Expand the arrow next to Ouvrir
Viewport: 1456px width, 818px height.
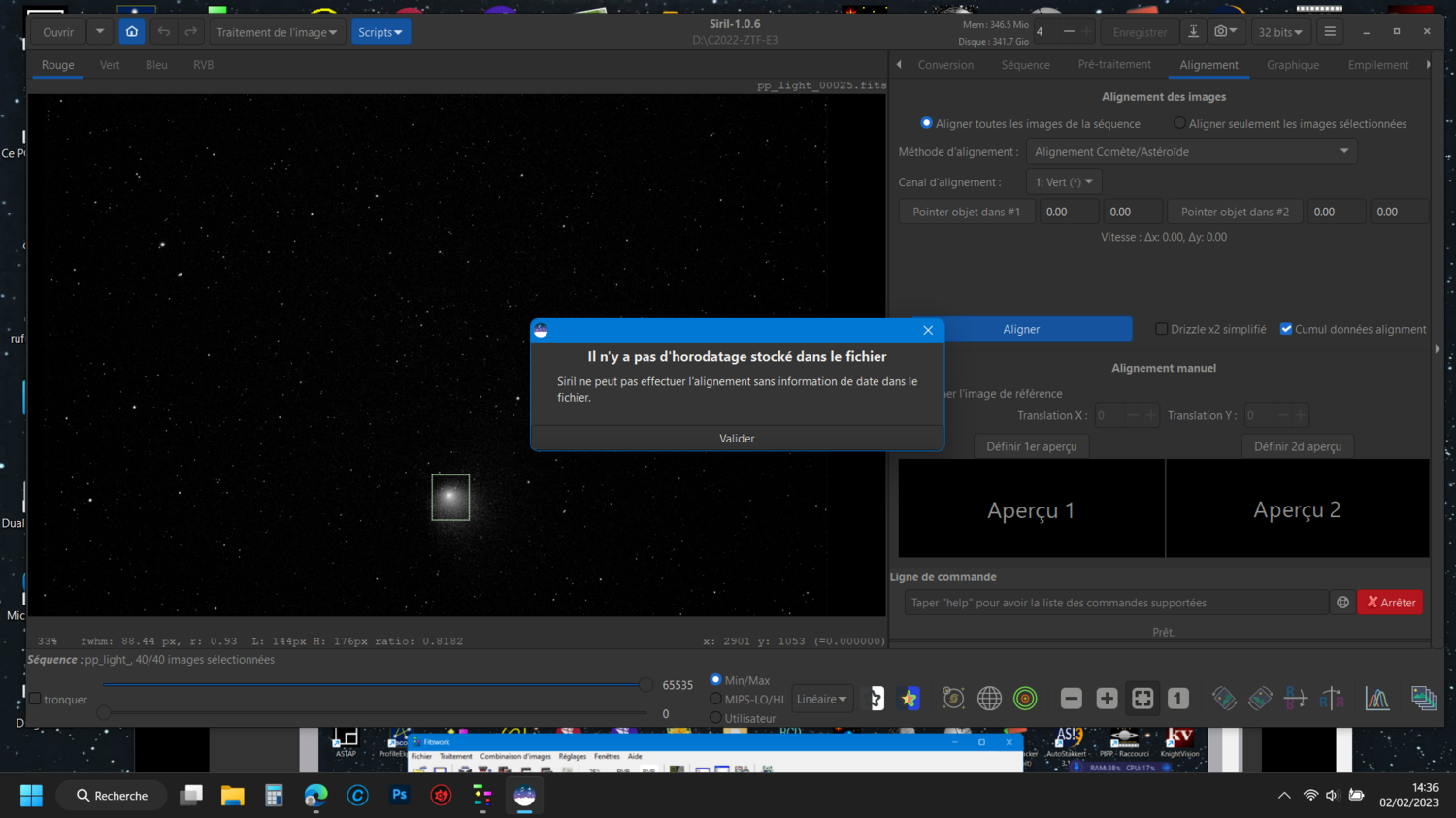[x=100, y=32]
